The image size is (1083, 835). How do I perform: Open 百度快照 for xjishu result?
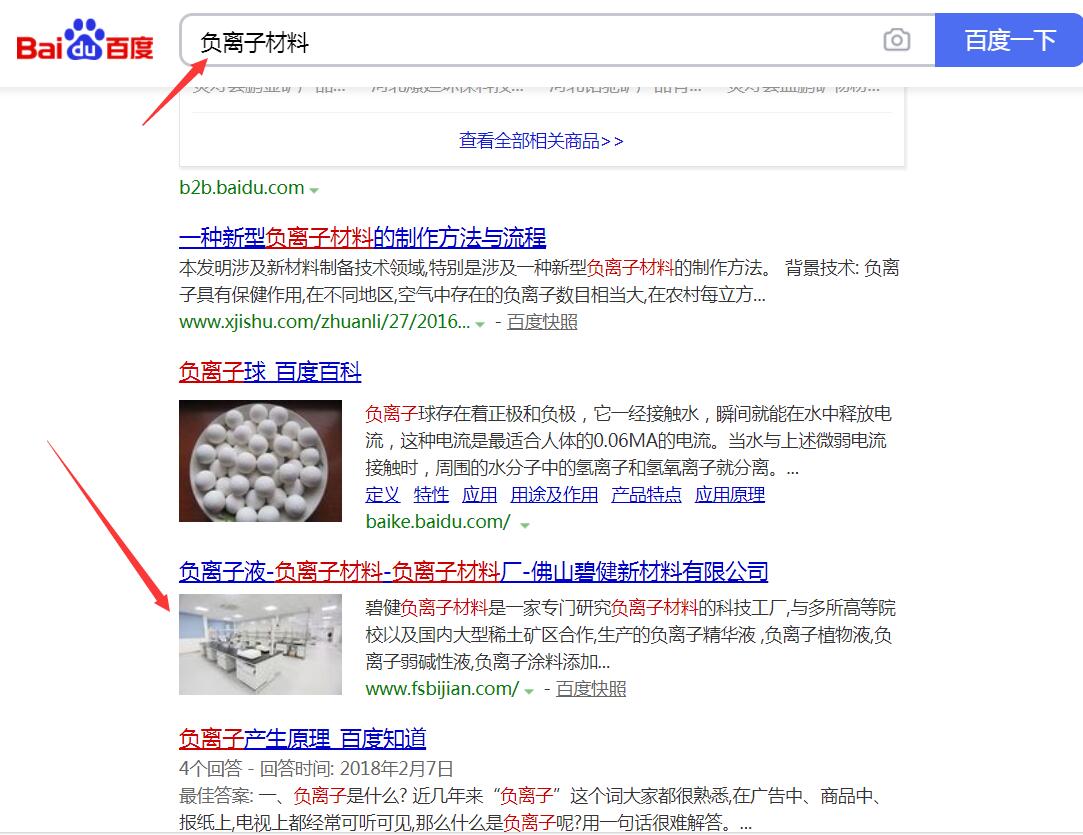[x=542, y=322]
